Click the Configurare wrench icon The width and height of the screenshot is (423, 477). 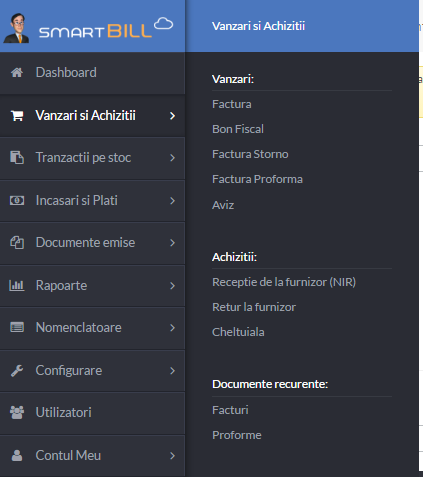coord(17,371)
